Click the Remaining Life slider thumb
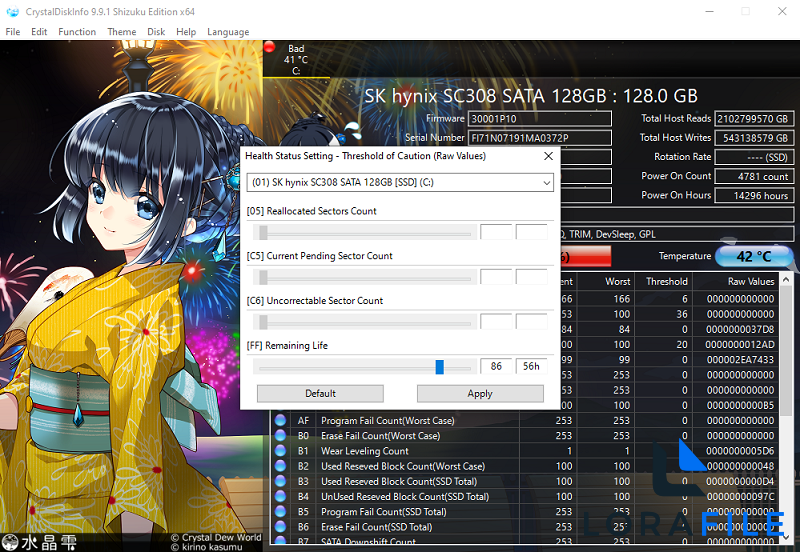The height and width of the screenshot is (552, 800). [x=439, y=367]
